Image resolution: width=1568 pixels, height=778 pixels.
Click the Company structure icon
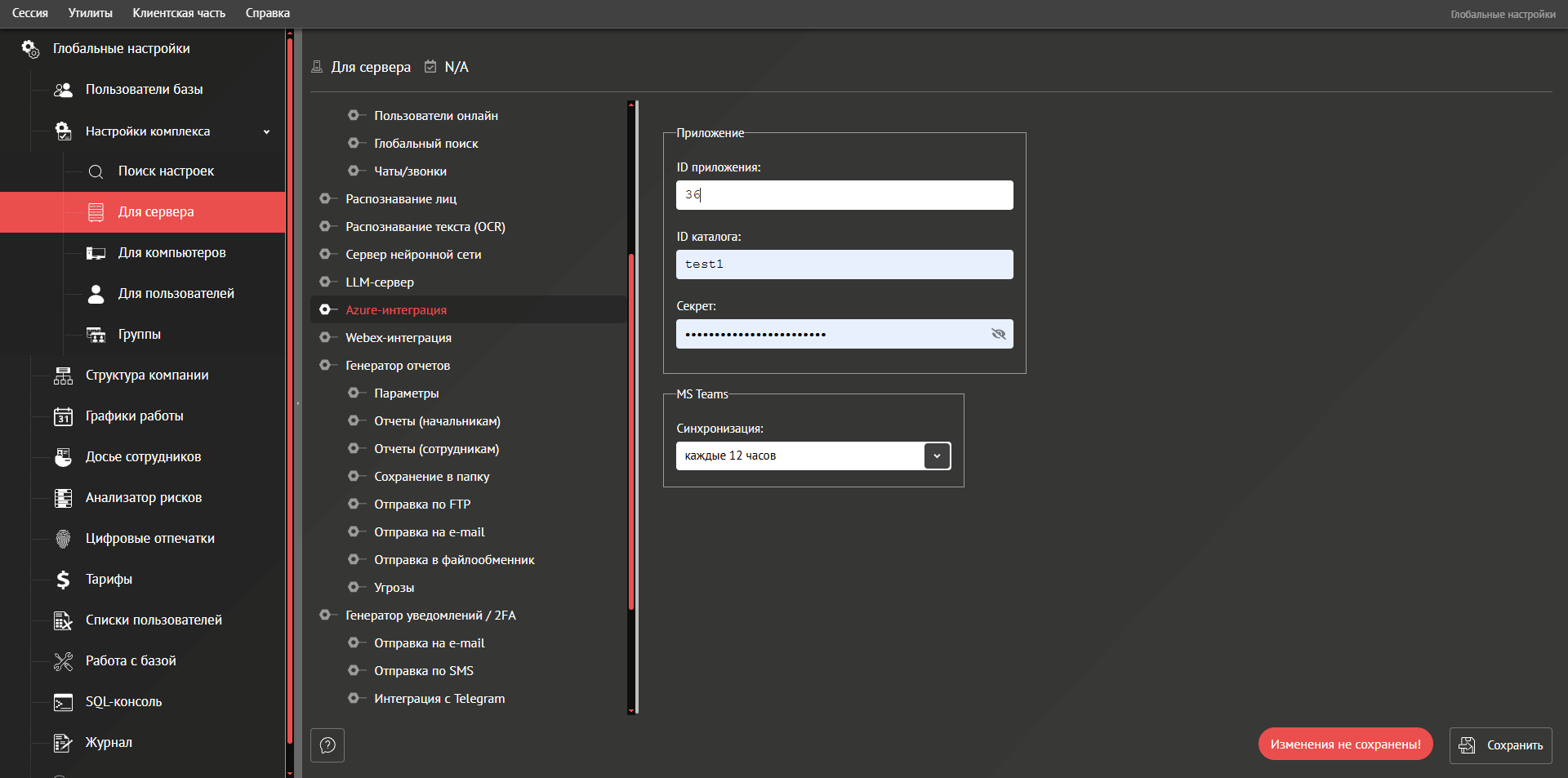point(63,376)
